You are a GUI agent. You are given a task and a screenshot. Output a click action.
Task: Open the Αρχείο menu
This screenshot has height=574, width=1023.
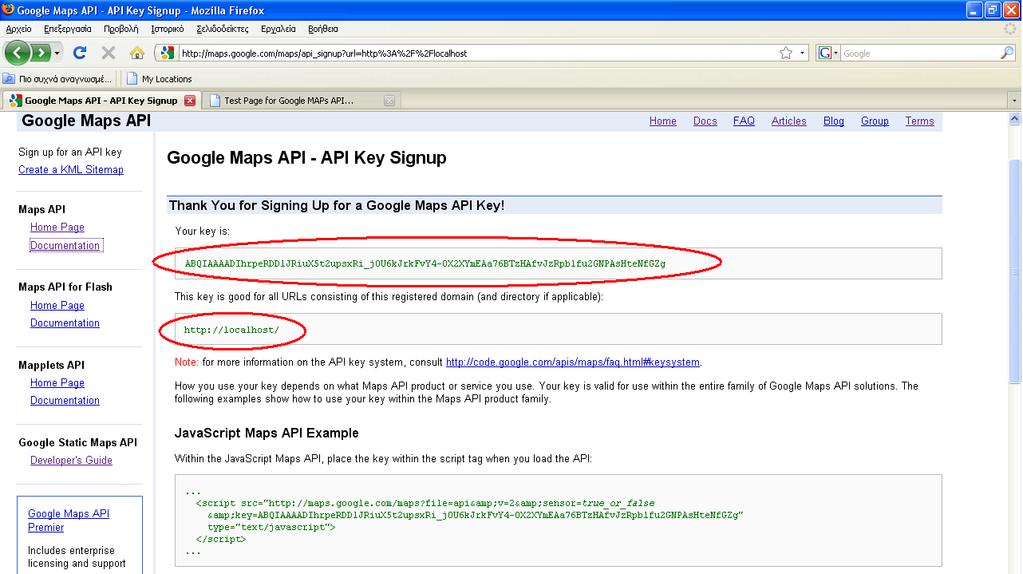[18, 29]
